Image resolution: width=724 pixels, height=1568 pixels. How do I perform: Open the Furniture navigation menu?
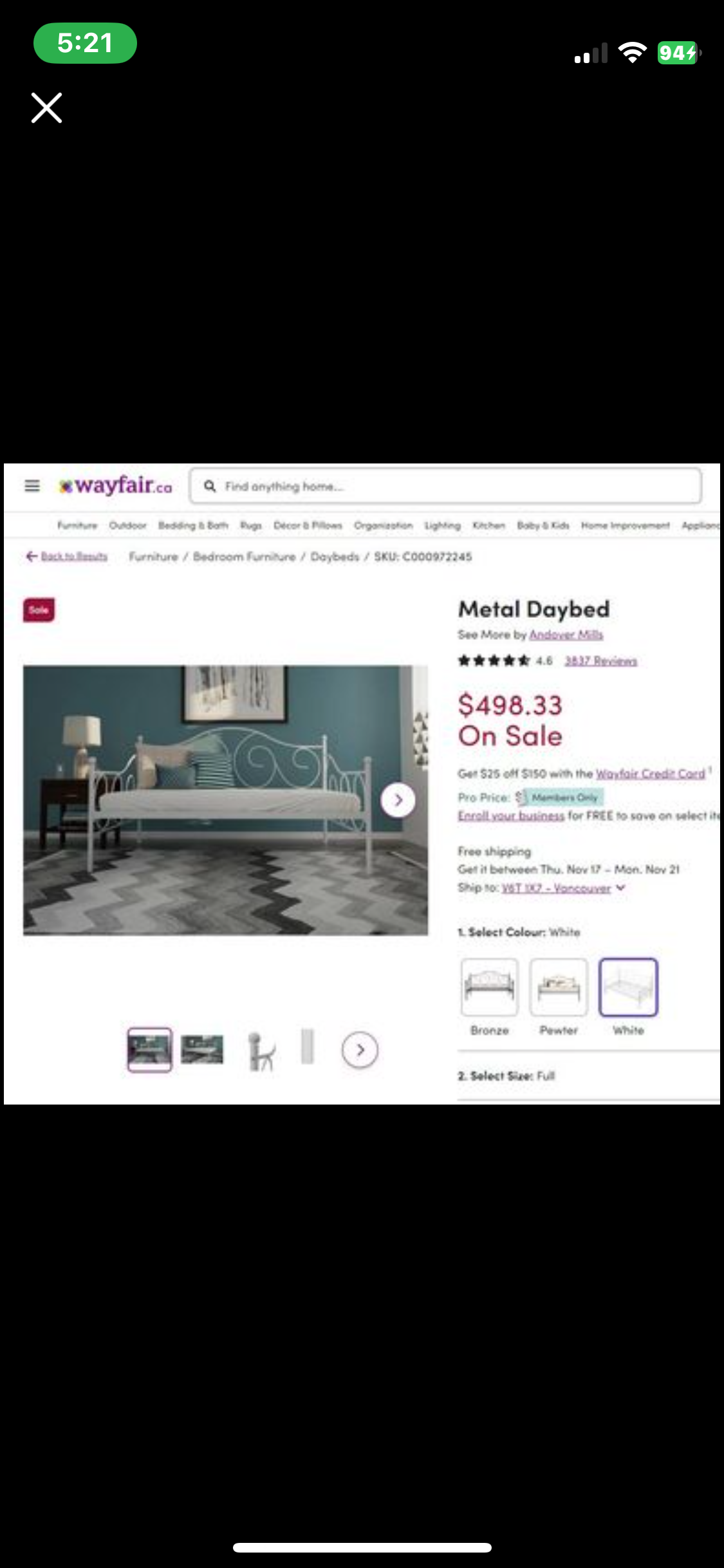[77, 525]
